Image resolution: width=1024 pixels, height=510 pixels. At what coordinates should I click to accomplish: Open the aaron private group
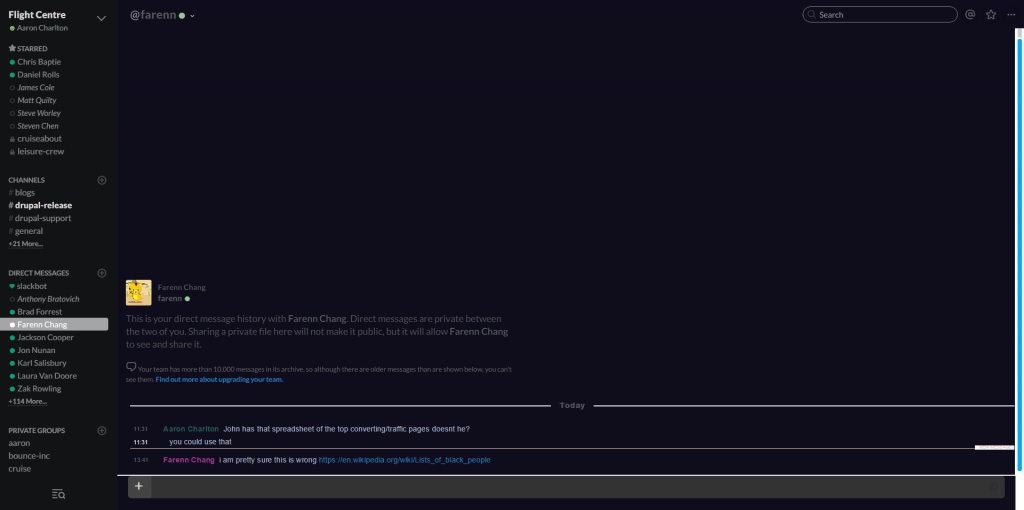tap(19, 443)
